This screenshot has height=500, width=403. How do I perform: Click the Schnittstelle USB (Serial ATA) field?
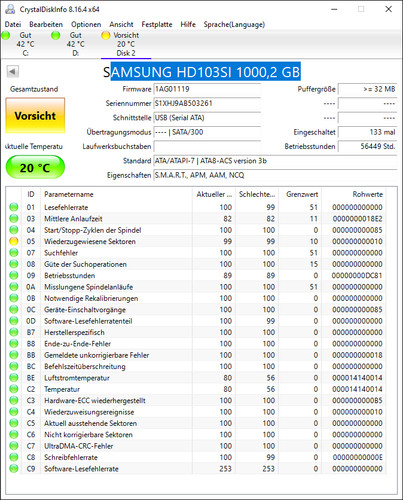pyautogui.click(x=207, y=118)
